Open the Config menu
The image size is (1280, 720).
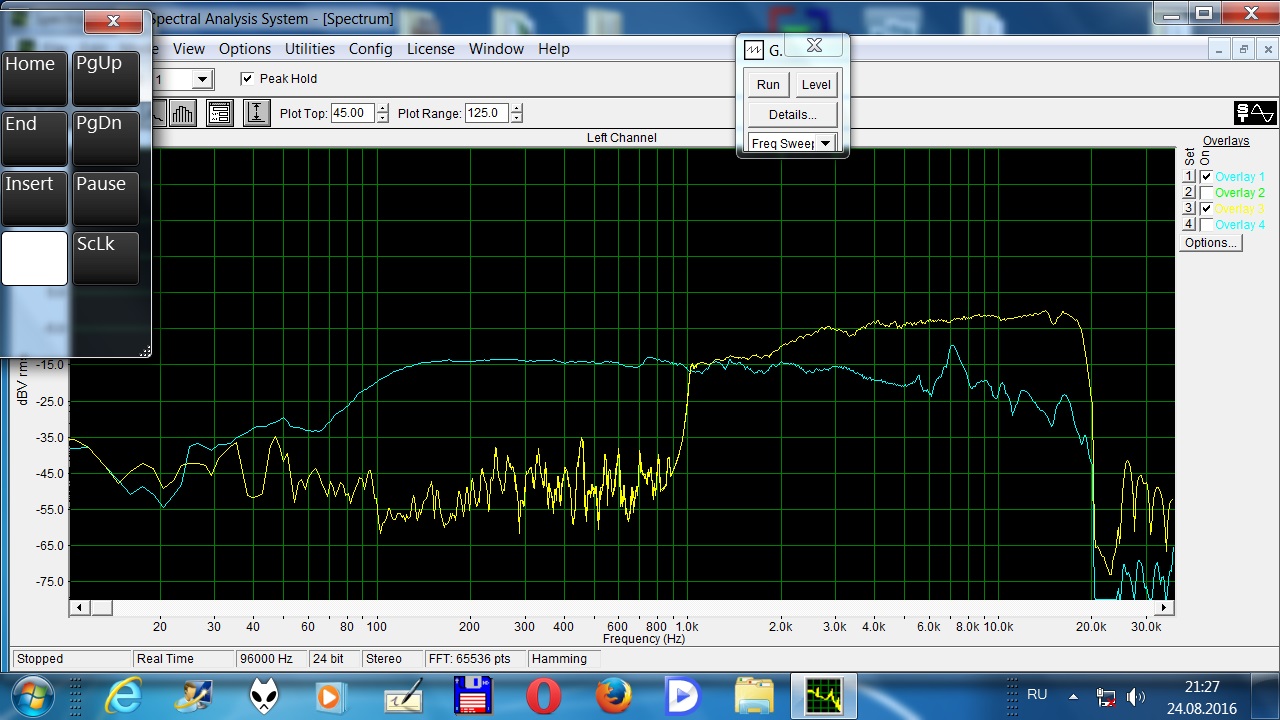(370, 49)
